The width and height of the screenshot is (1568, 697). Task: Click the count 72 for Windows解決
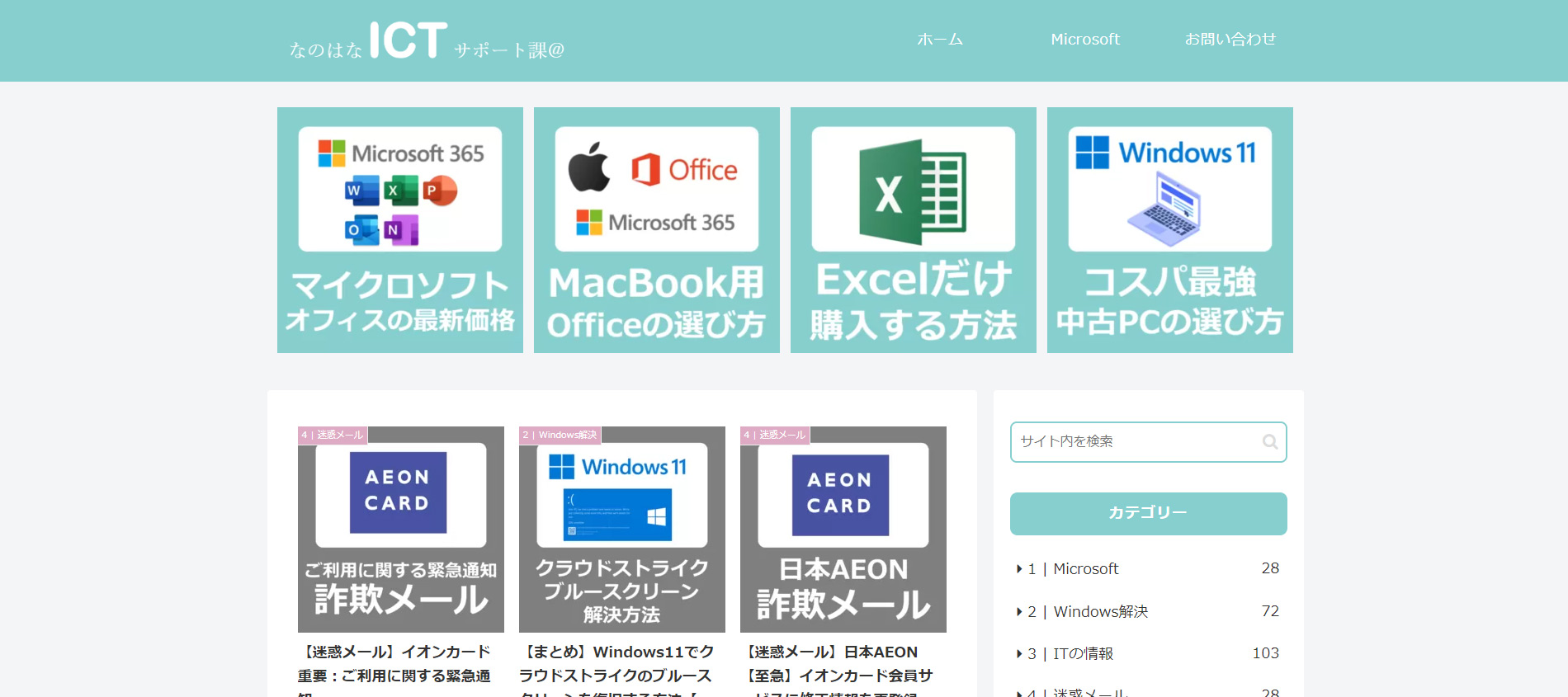[1270, 611]
